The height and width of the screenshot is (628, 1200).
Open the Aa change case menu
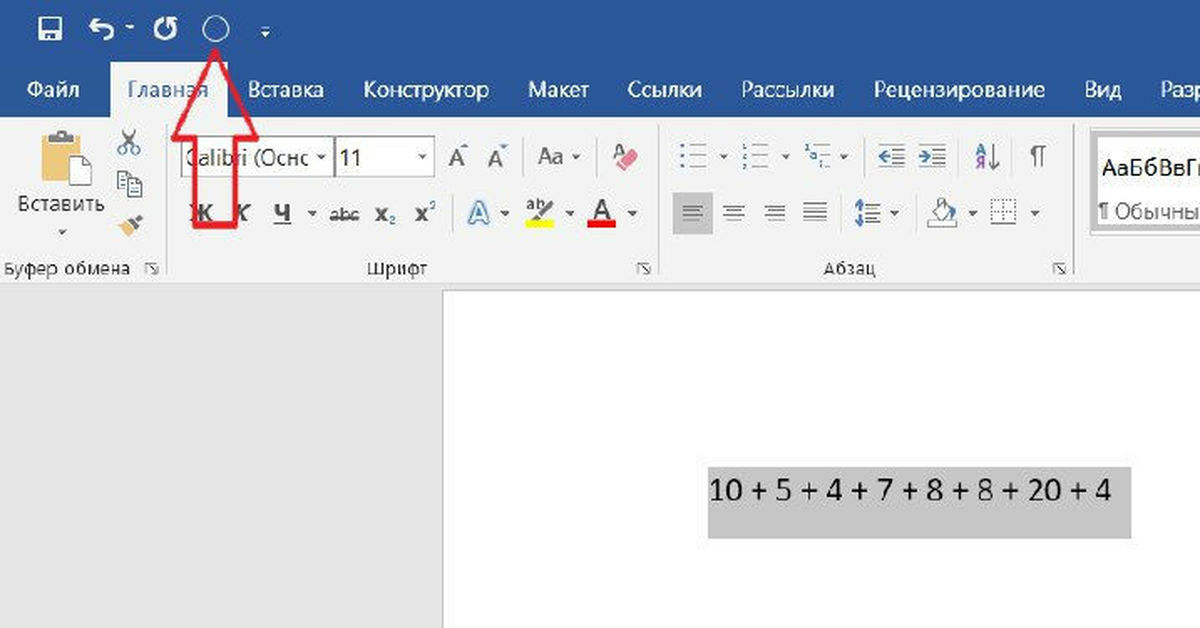click(559, 156)
